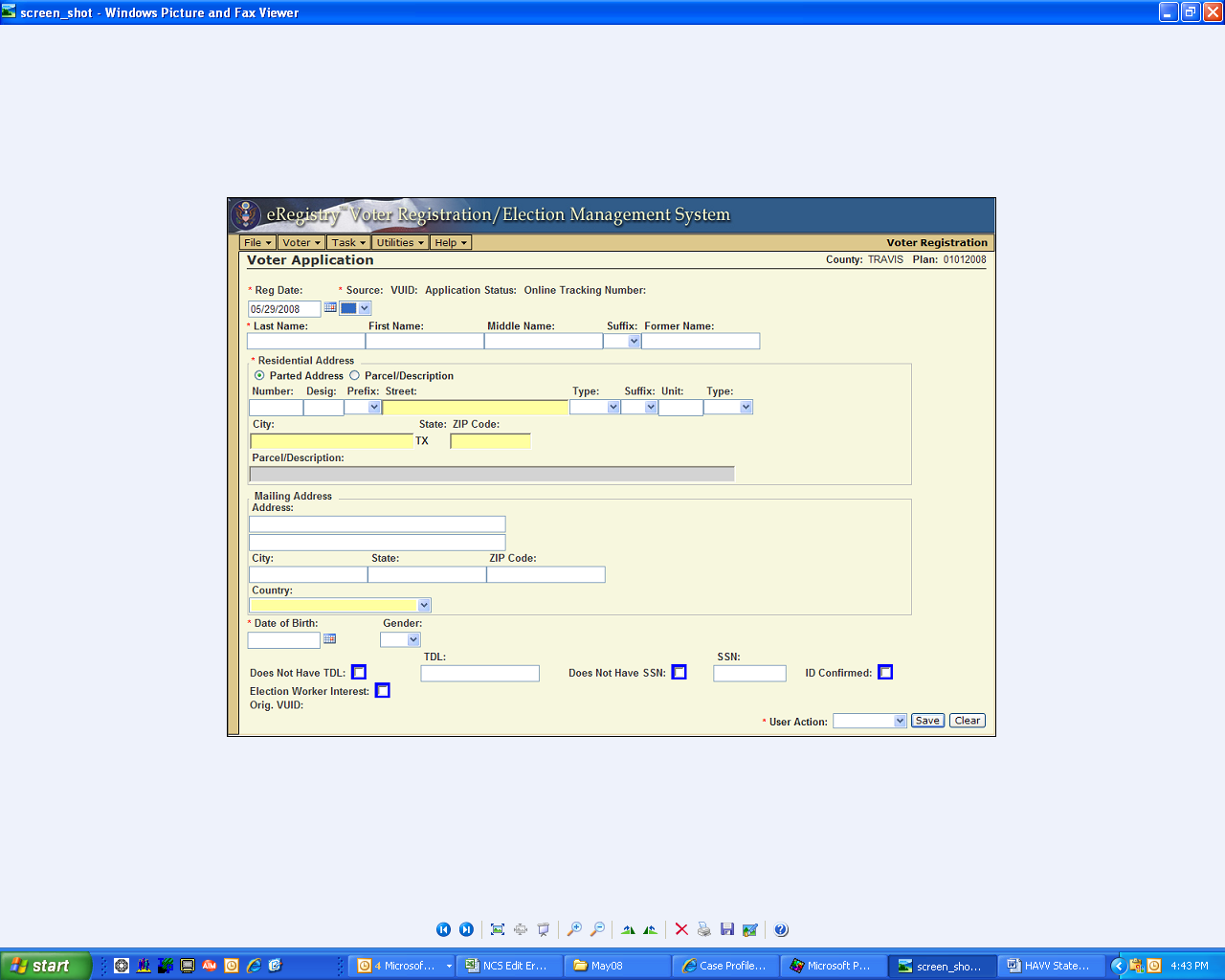Viewport: 1225px width, 980px height.
Task: Click the Clear button on the form
Action: [x=968, y=721]
